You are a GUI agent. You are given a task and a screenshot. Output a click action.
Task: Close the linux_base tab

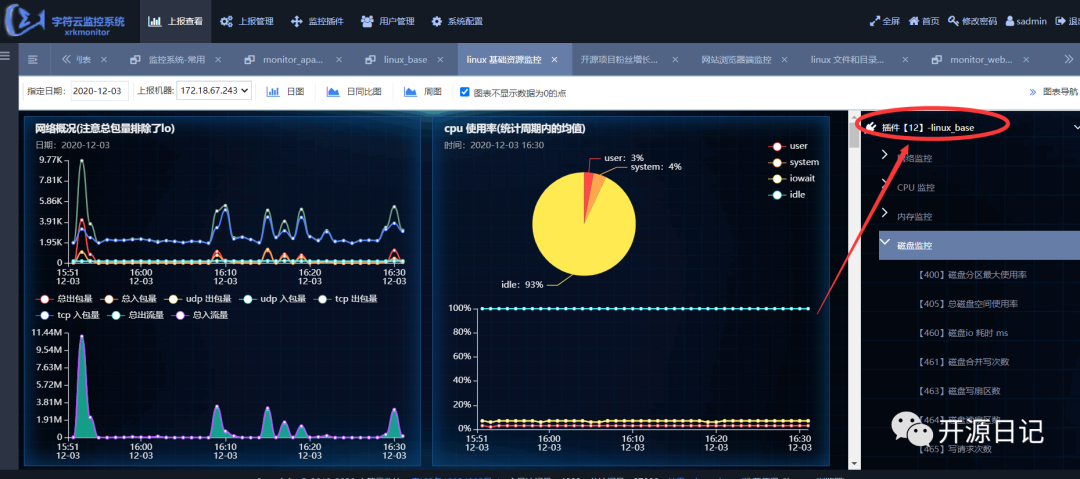click(x=441, y=60)
